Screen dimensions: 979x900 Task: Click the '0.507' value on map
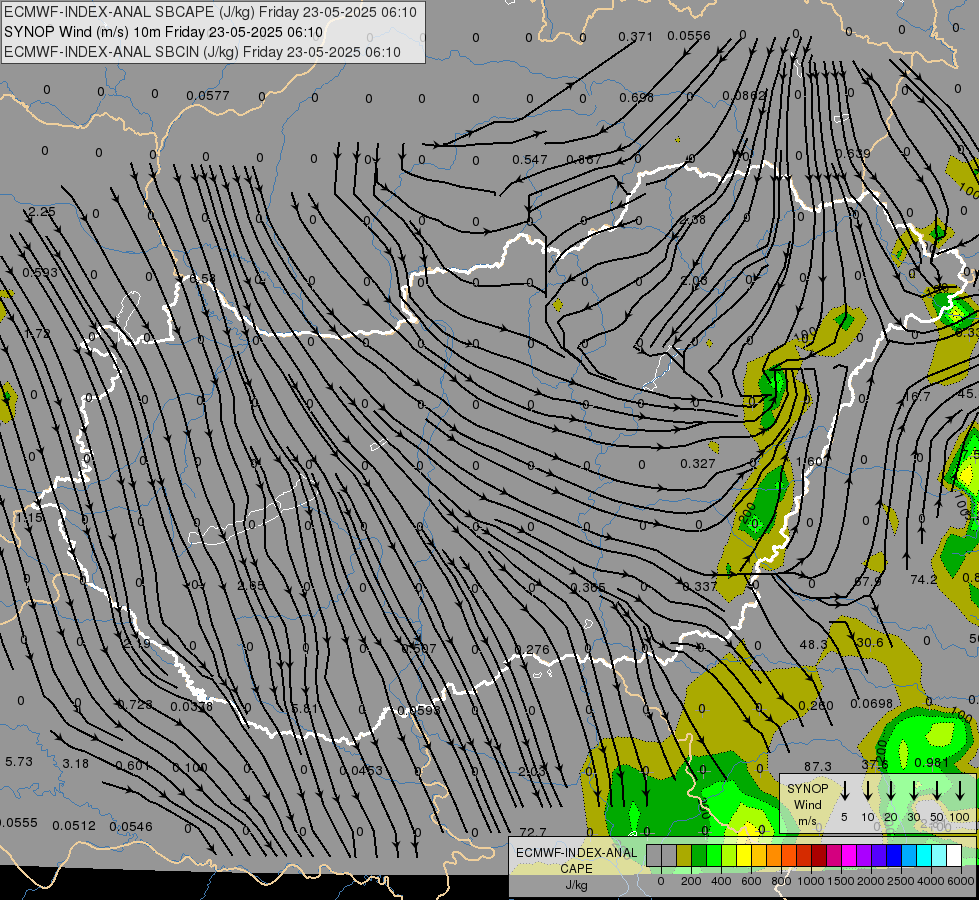click(x=419, y=649)
